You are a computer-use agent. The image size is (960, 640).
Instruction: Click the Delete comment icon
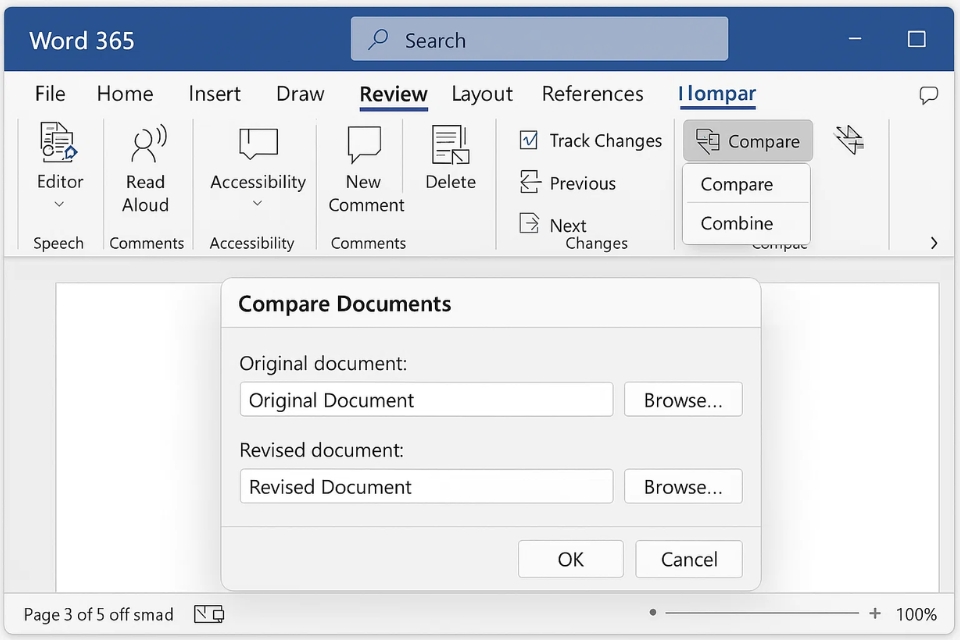click(450, 144)
